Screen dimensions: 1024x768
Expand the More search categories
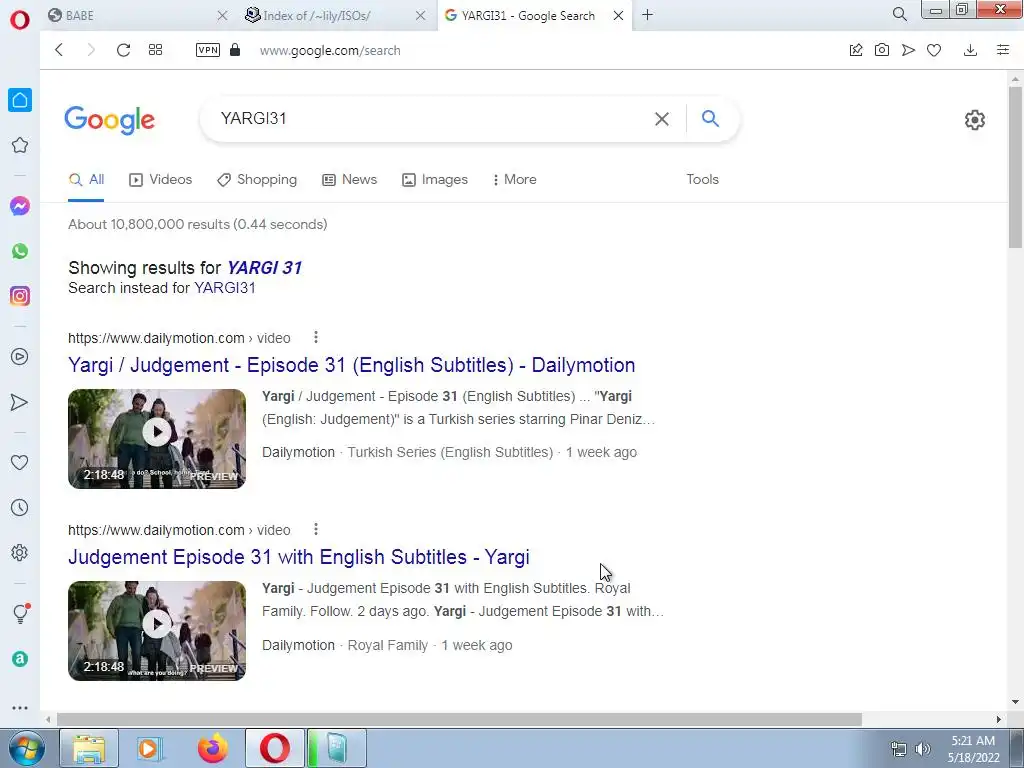[515, 180]
